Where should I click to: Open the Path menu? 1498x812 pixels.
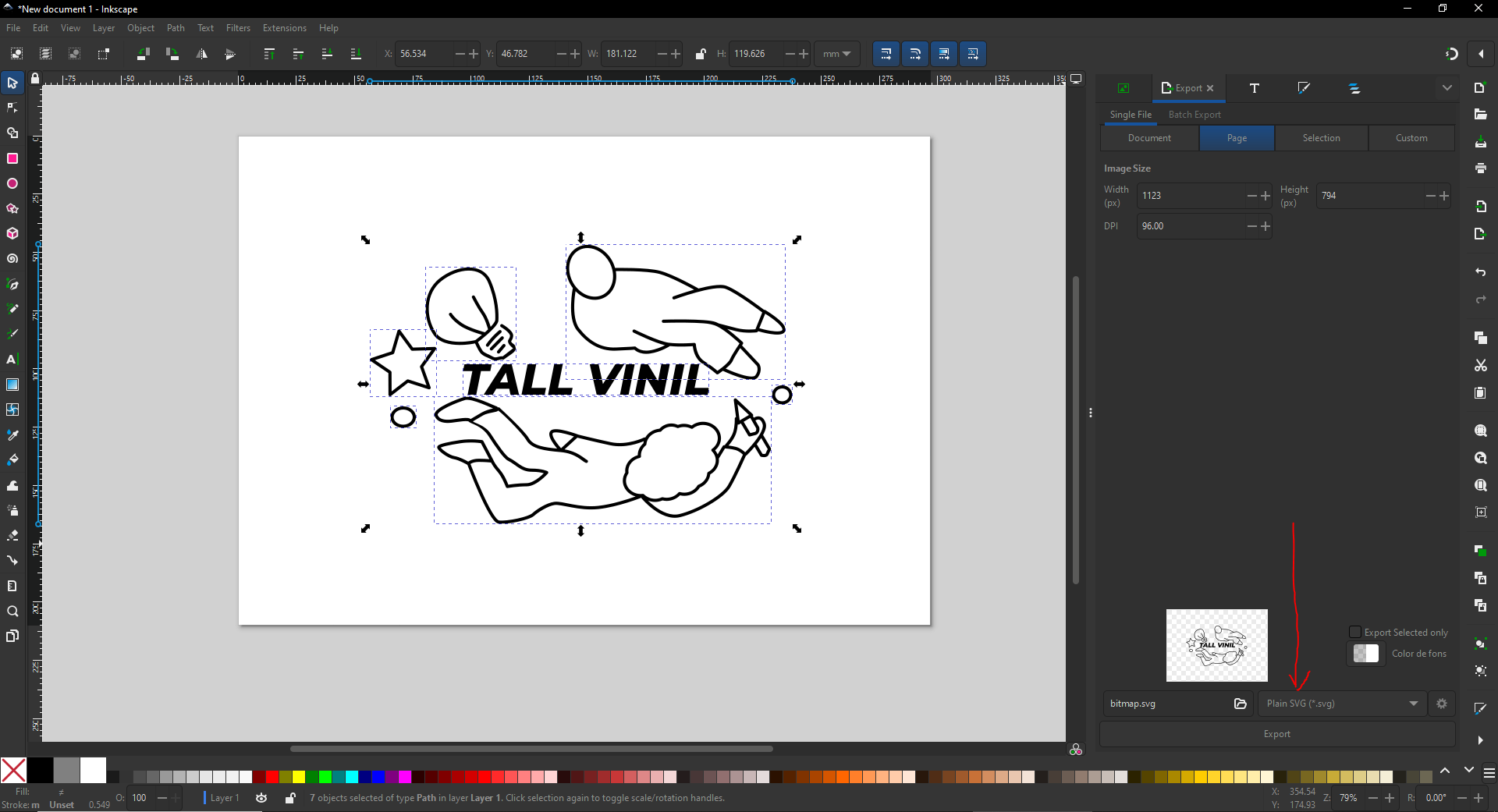click(176, 28)
